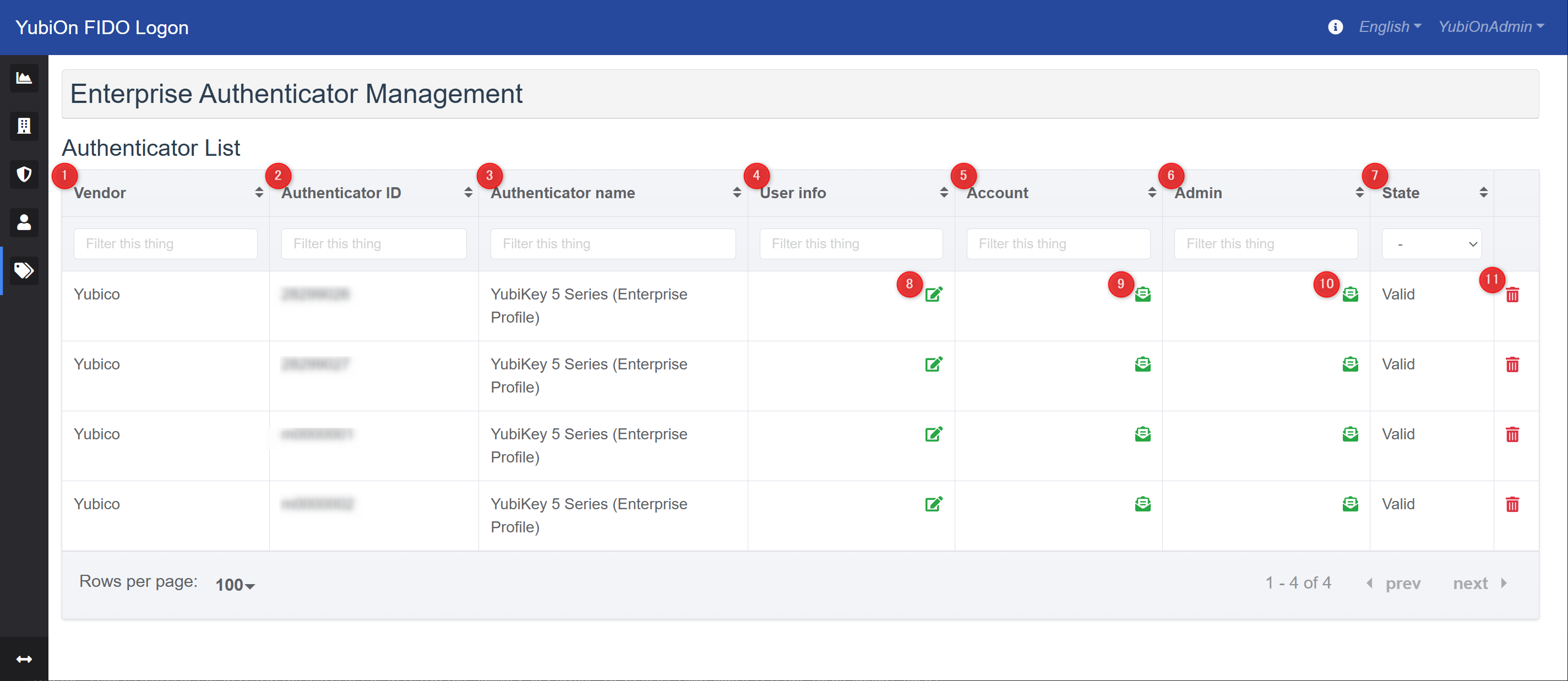The height and width of the screenshot is (681, 1568).
Task: Send account mail icon in second row
Action: pyautogui.click(x=1142, y=364)
